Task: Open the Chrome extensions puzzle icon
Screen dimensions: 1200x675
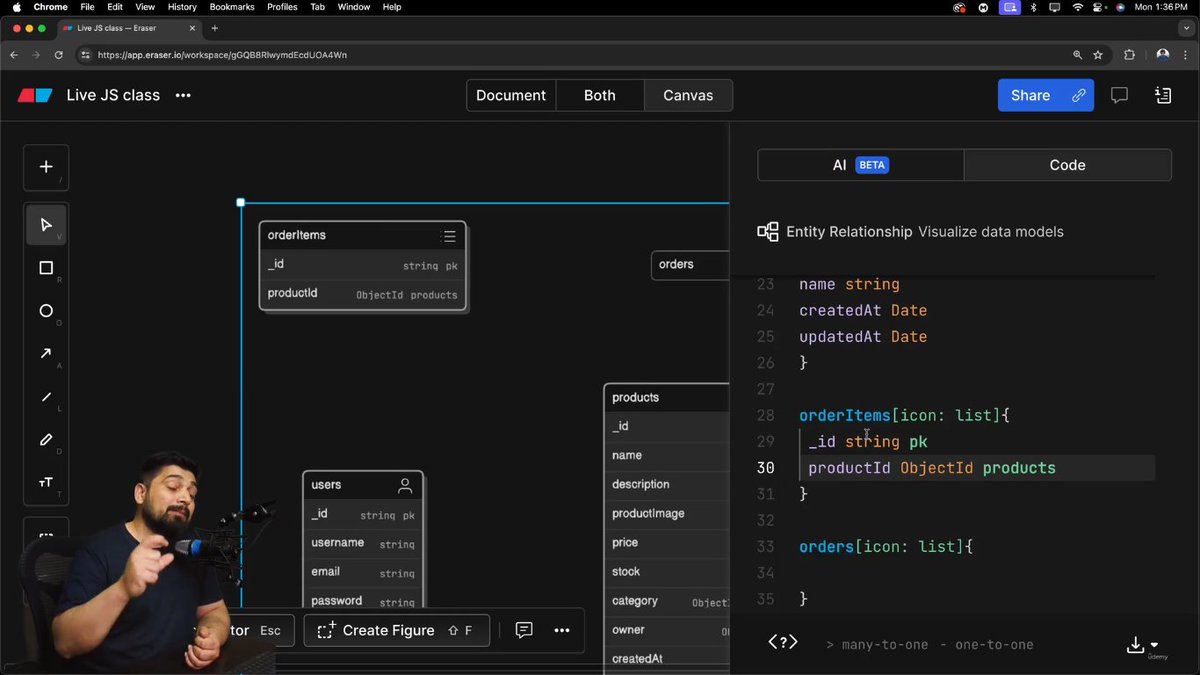Action: pyautogui.click(x=1130, y=55)
